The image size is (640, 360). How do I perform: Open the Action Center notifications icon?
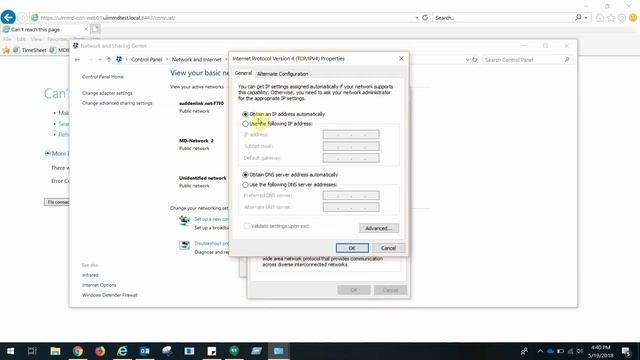point(626,351)
